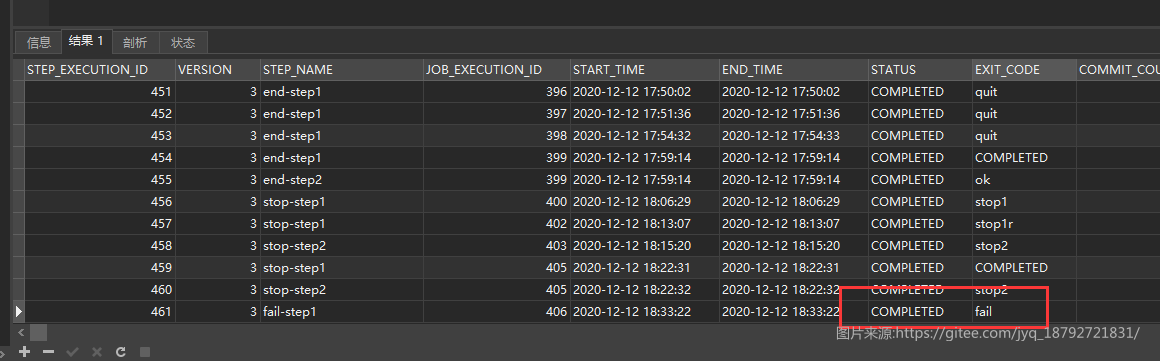Click the EXIT_CODE column header
Image resolution: width=1160 pixels, height=361 pixels.
[x=1025, y=70]
